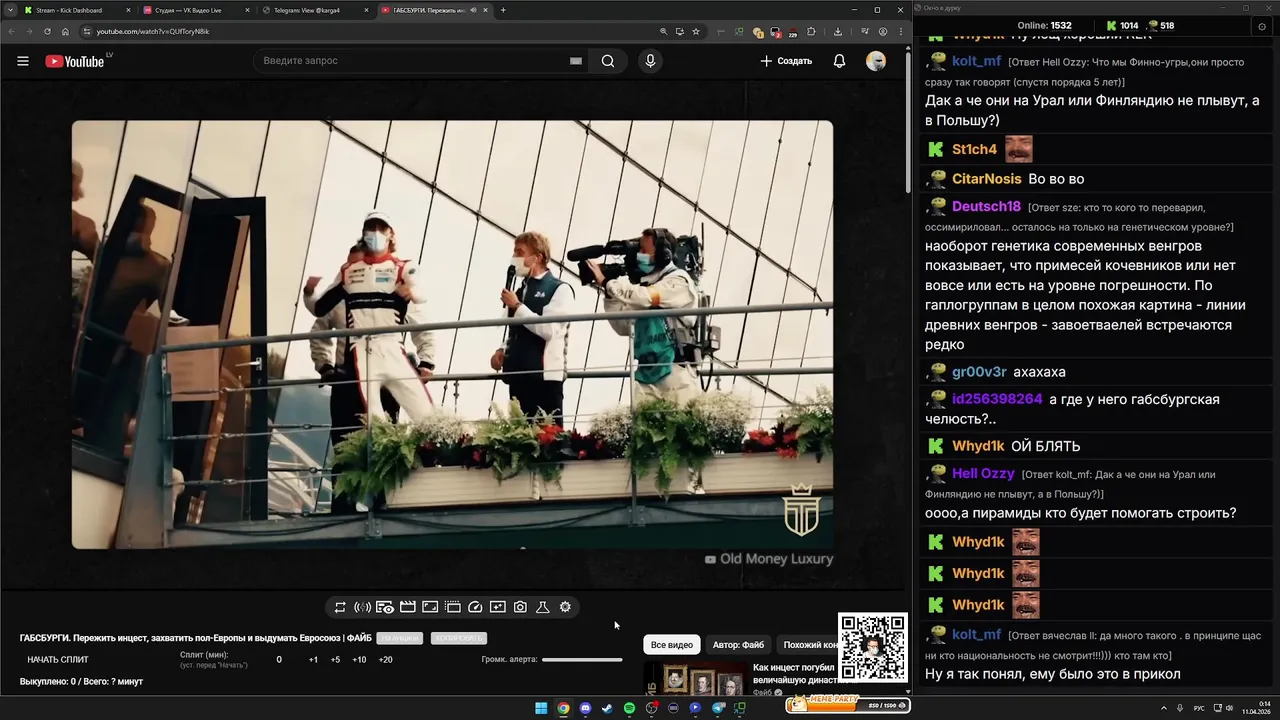Open the gear settings in player toolbar
The image size is (1280, 720).
[565, 607]
